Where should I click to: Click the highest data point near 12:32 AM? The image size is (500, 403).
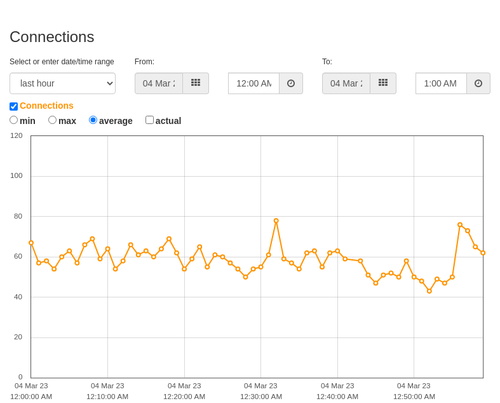tap(276, 221)
